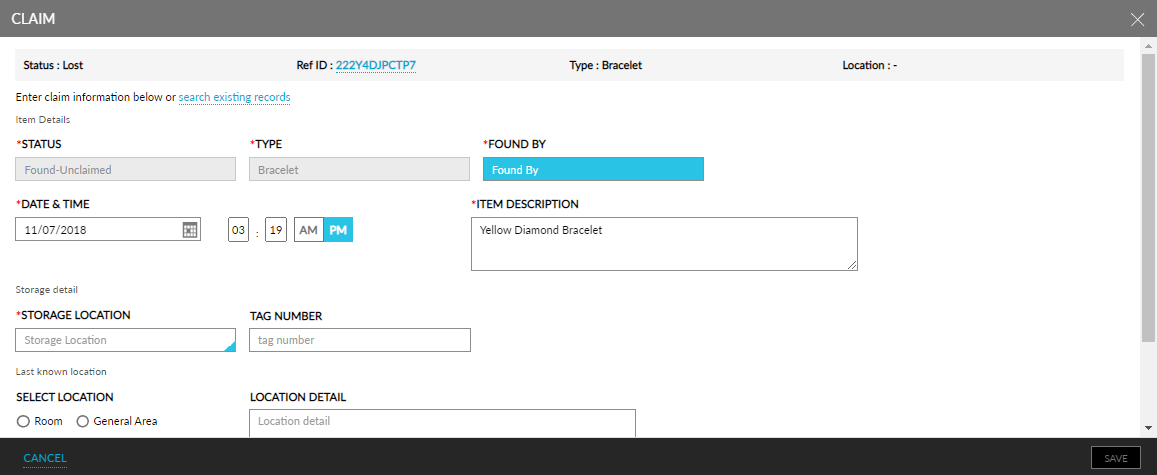Screen dimensions: 1157x475
Task: Open the calendar date picker icon
Action: (190, 230)
